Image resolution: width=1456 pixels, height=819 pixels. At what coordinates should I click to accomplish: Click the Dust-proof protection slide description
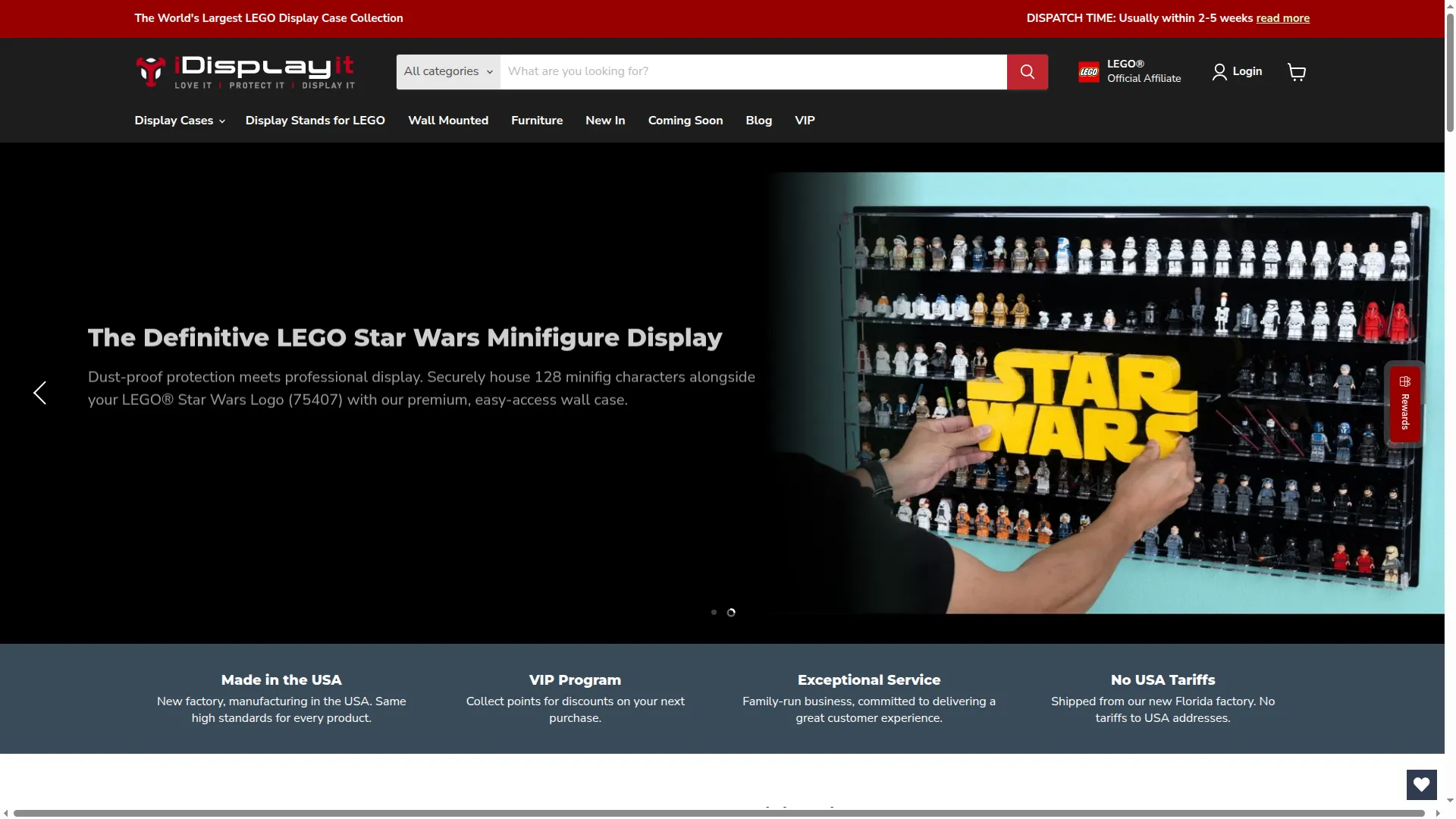422,388
